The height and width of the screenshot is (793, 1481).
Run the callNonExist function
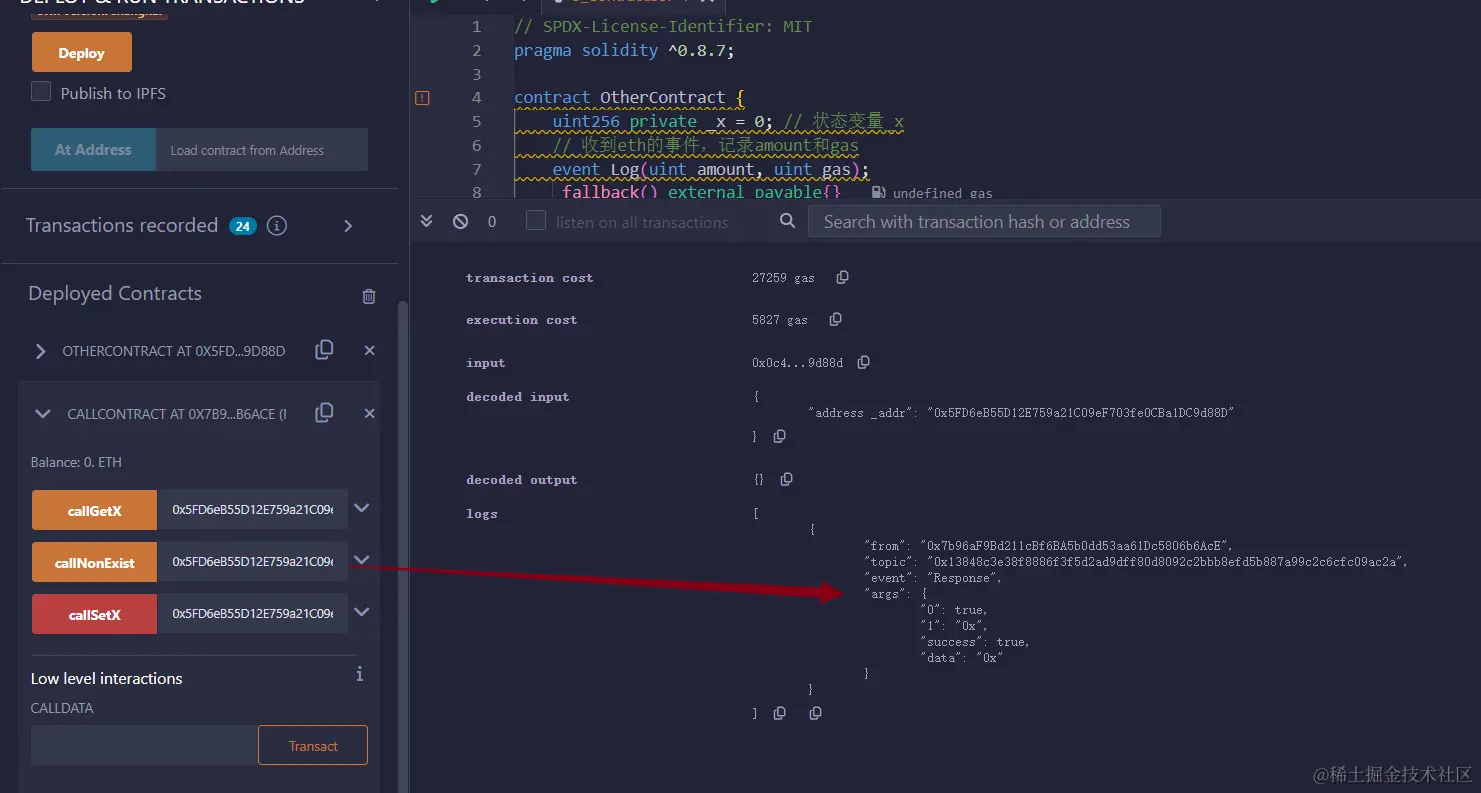94,562
